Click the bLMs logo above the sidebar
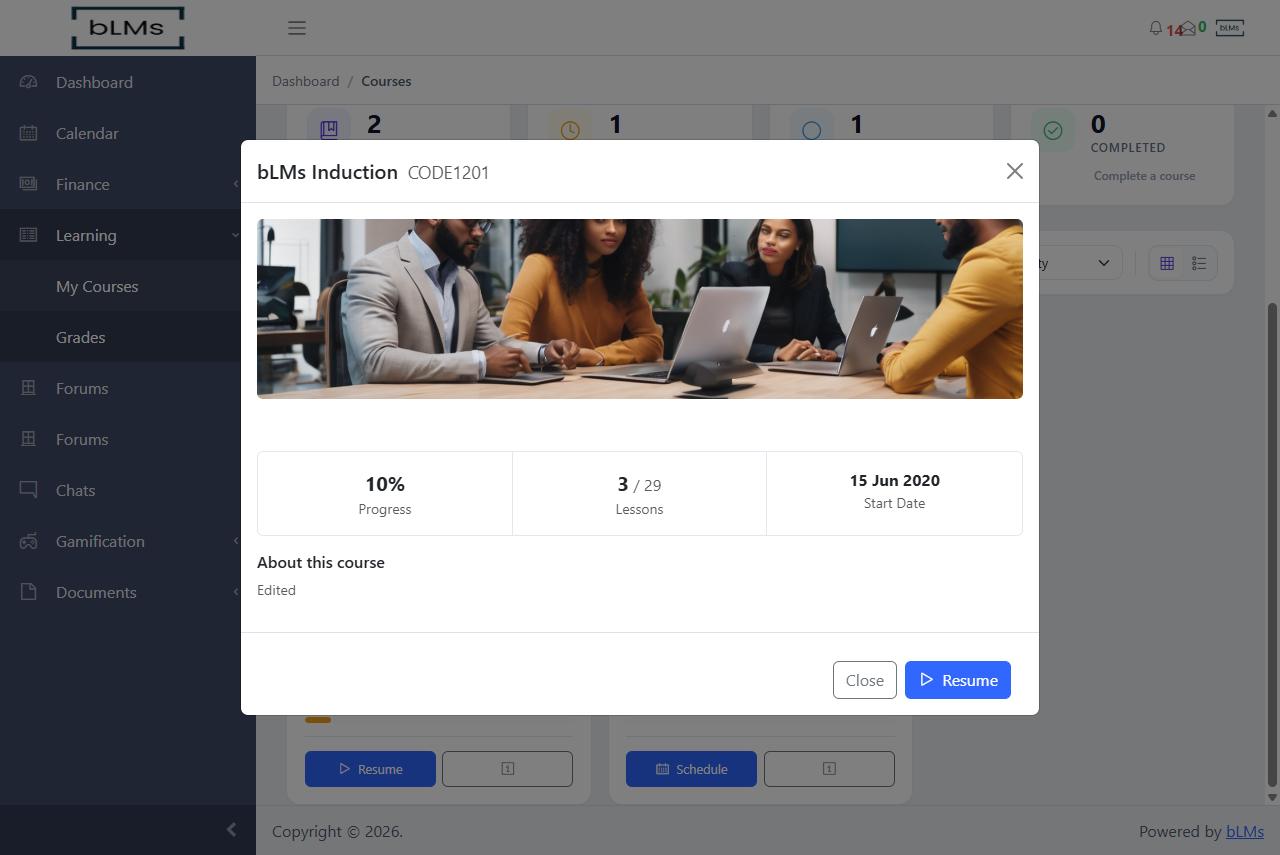Image resolution: width=1280 pixels, height=855 pixels. (x=128, y=28)
